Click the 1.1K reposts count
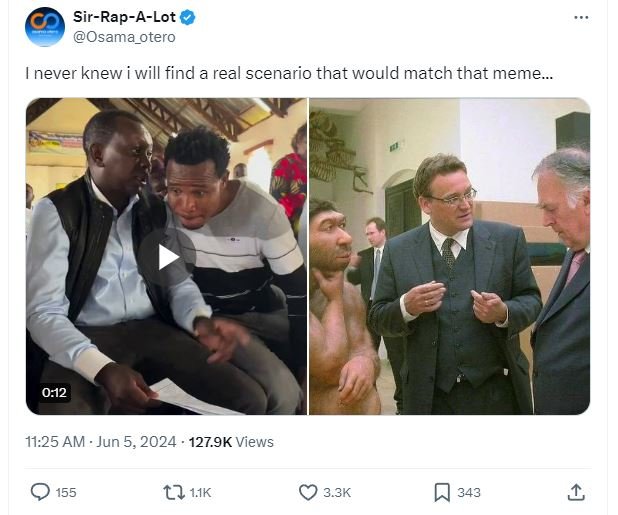This screenshot has height=515, width=618. point(200,492)
